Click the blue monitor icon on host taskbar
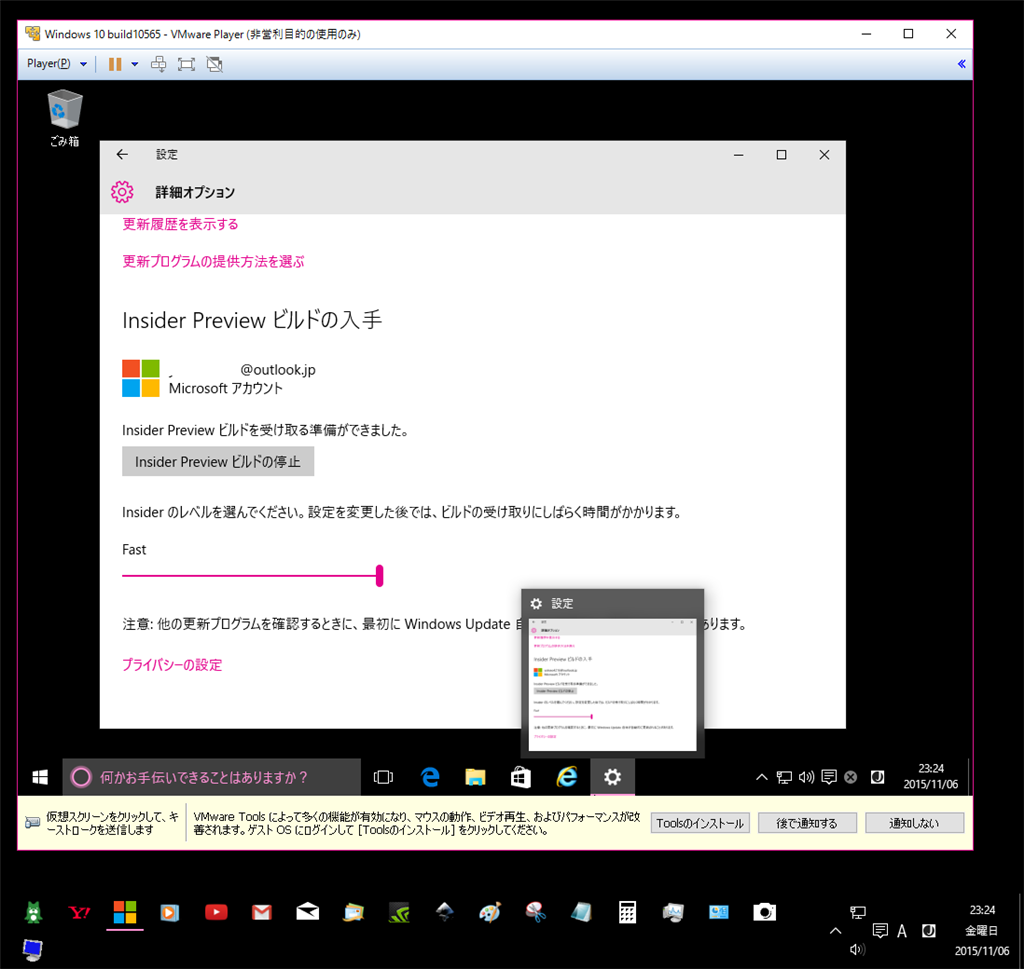The image size is (1024, 969). click(x=32, y=949)
